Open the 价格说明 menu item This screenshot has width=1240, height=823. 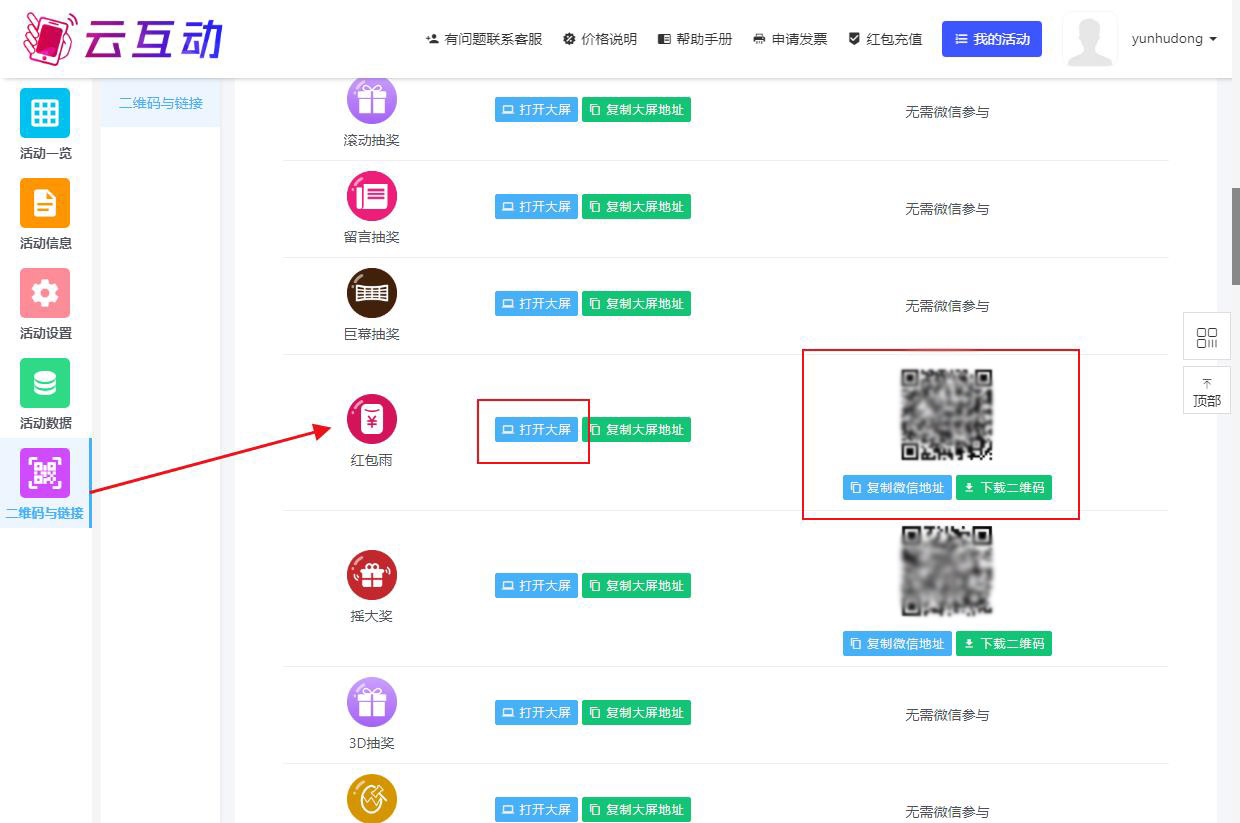point(600,39)
